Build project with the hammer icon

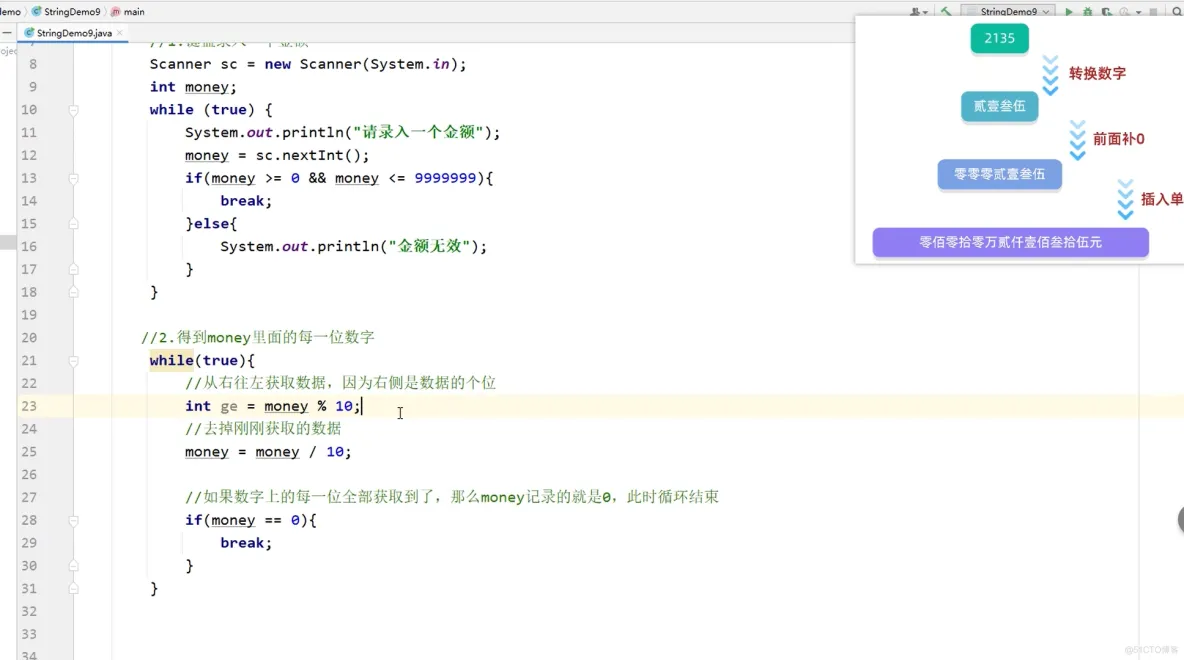[945, 11]
